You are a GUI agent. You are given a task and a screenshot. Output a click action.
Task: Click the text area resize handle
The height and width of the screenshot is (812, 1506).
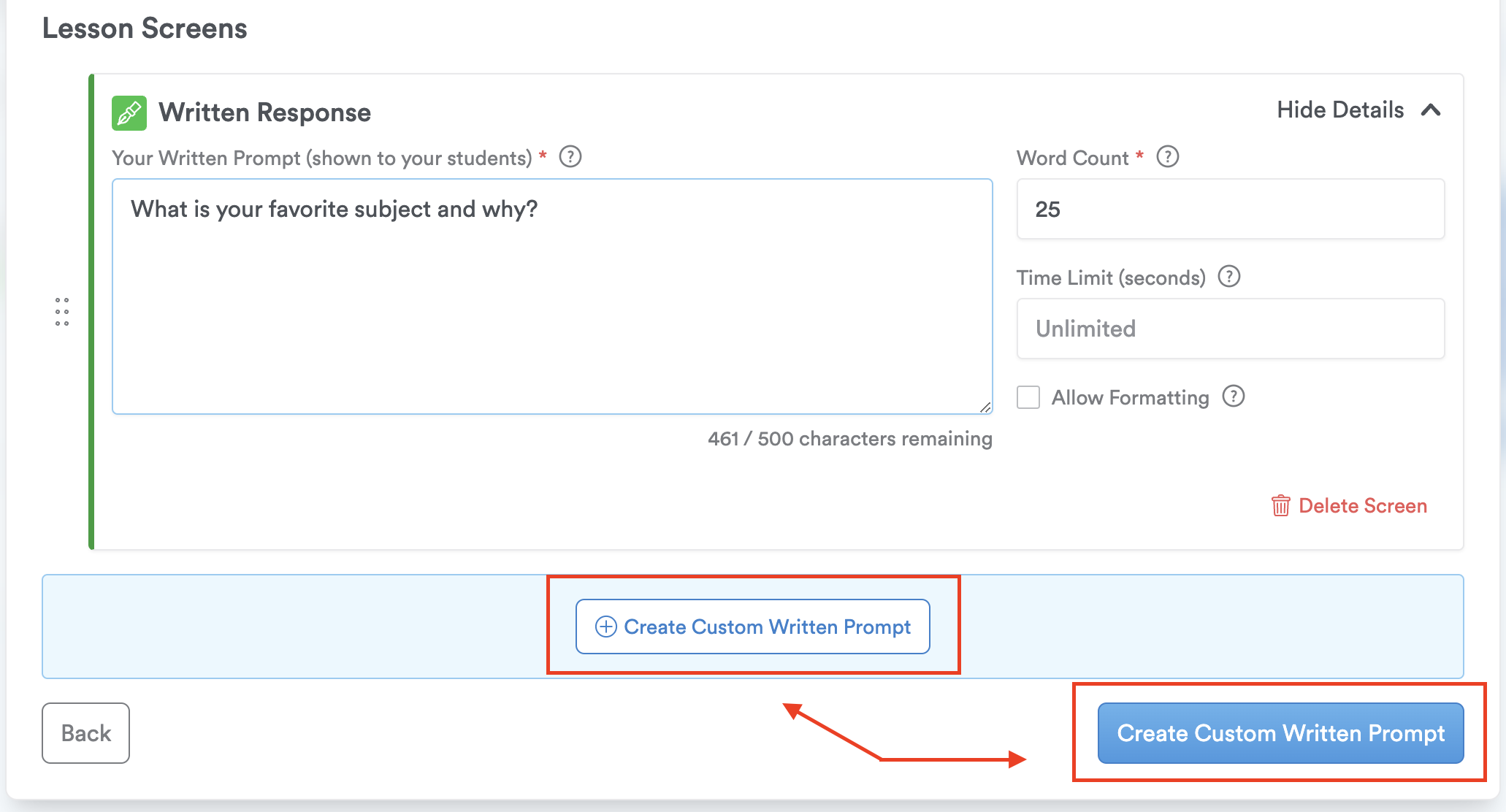click(x=985, y=407)
